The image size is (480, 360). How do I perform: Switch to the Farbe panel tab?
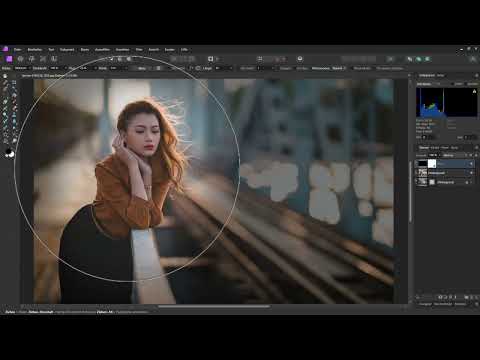point(440,75)
